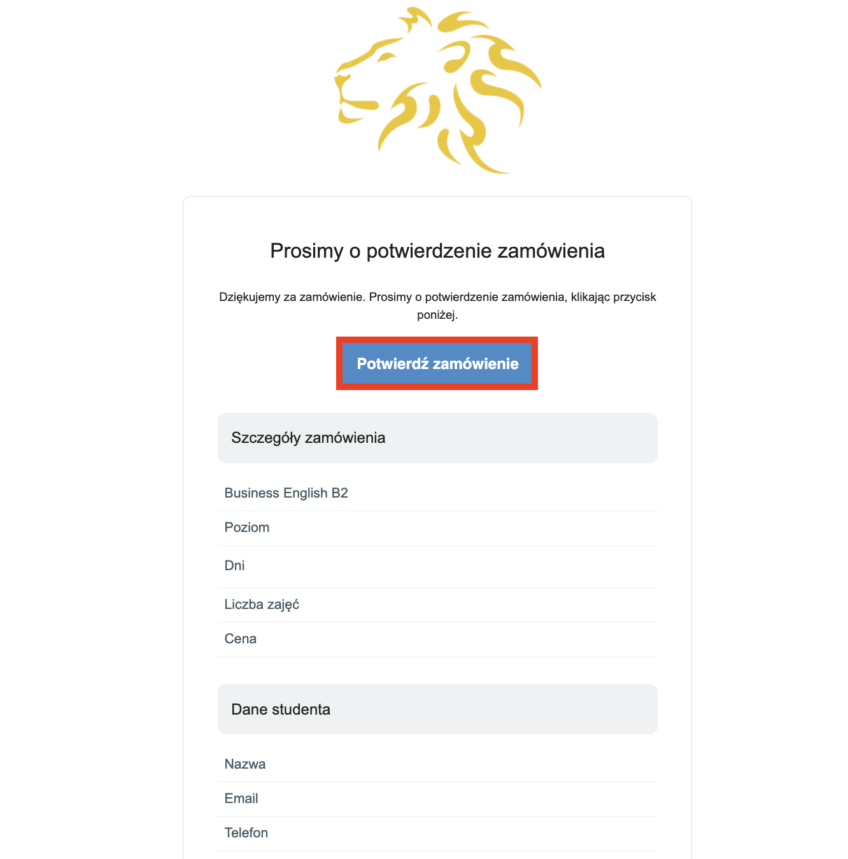Select the Email field row
Screen dimensions: 848x859
coord(241,798)
